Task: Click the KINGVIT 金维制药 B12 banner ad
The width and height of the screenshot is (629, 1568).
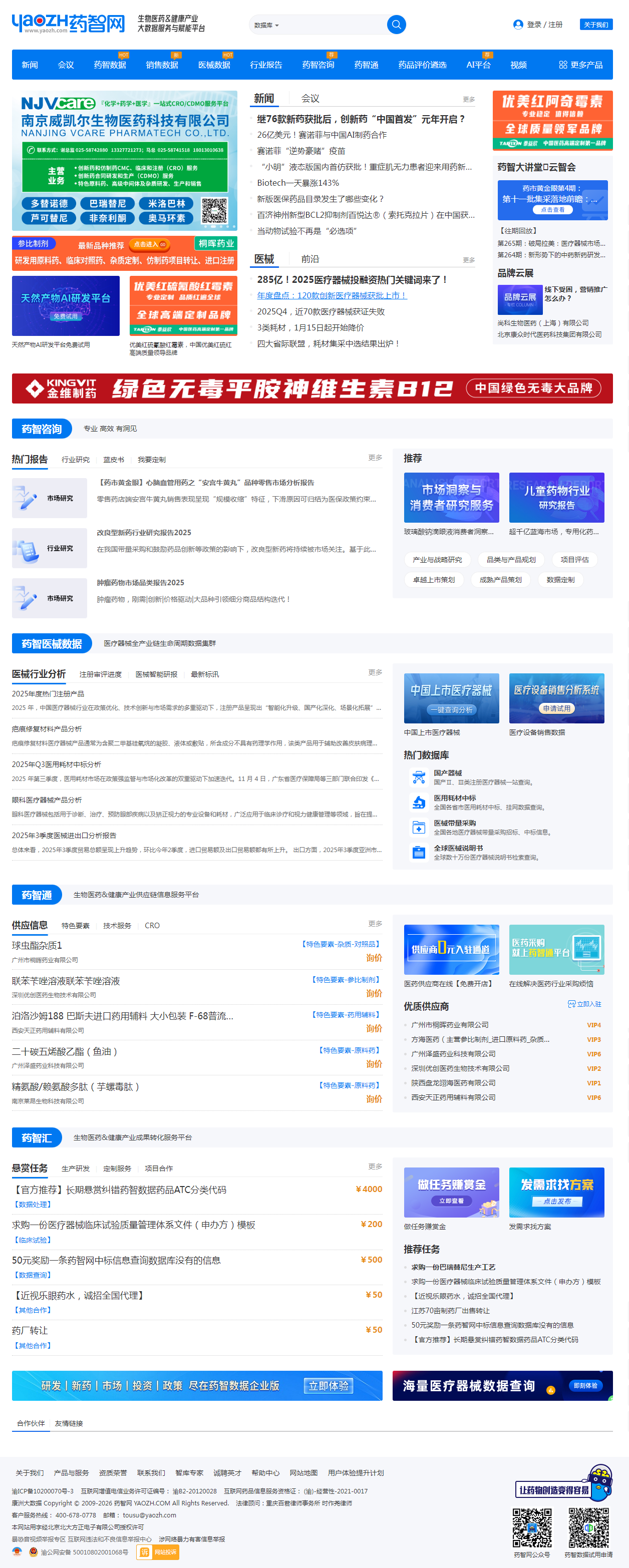Action: 312,388
